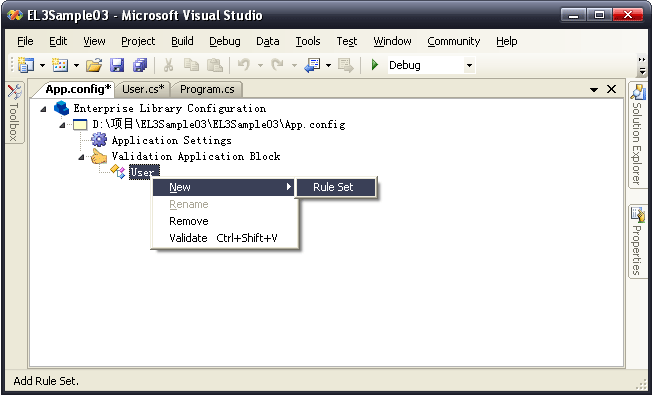Select Validation Application Block tree label

tap(196, 157)
